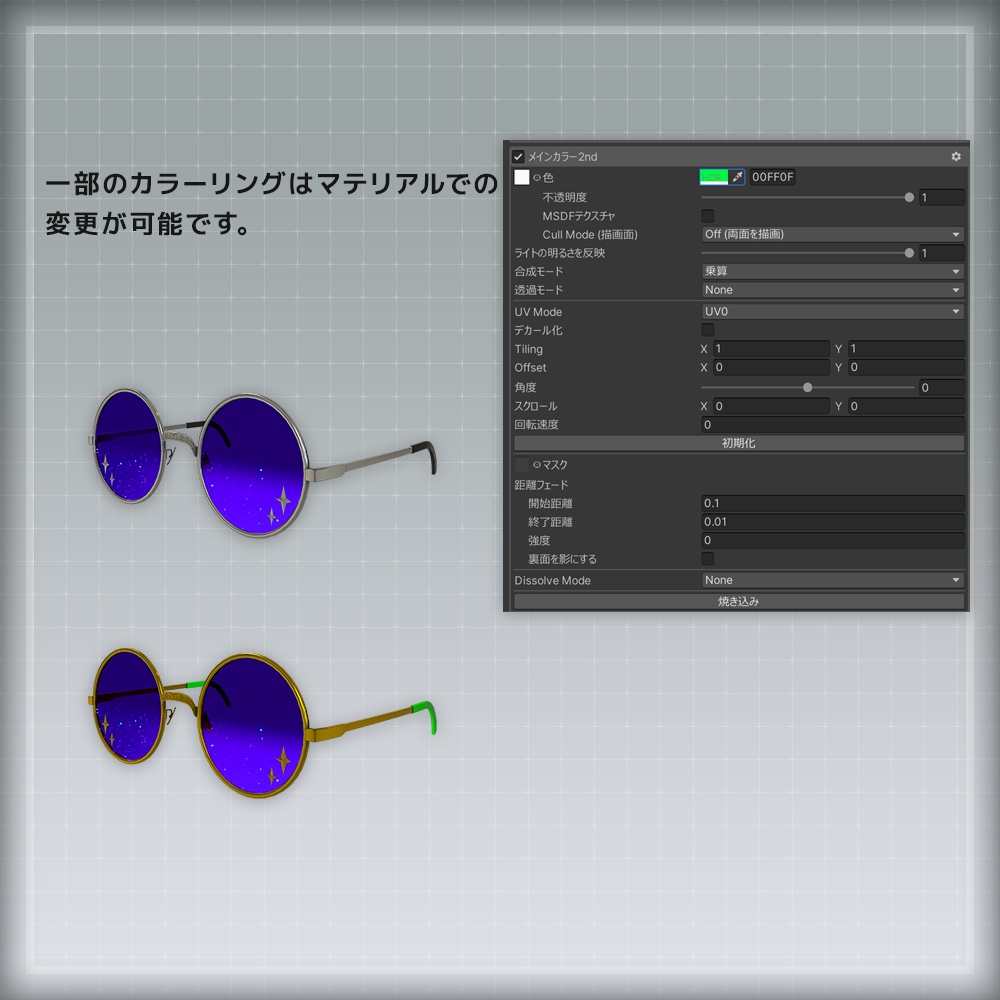Open the メインカラー2nd settings gear
Viewport: 1000px width, 1000px height.
tap(955, 156)
